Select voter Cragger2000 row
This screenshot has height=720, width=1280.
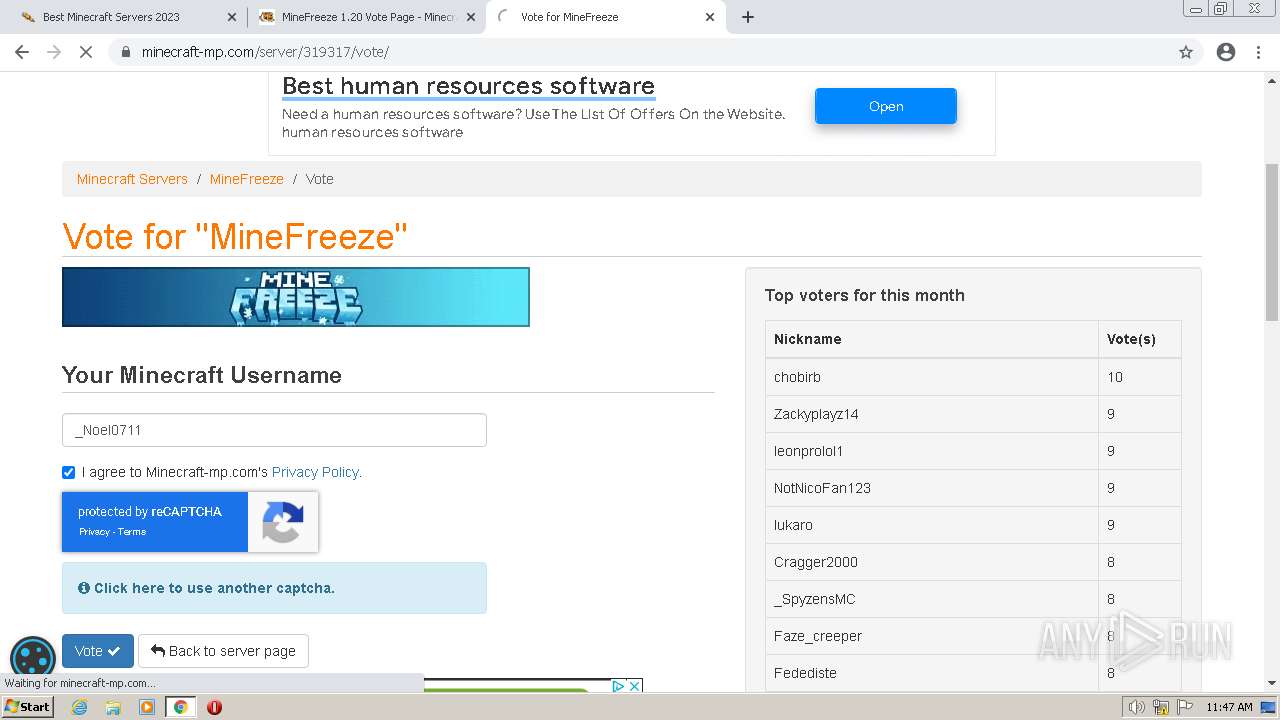[973, 562]
